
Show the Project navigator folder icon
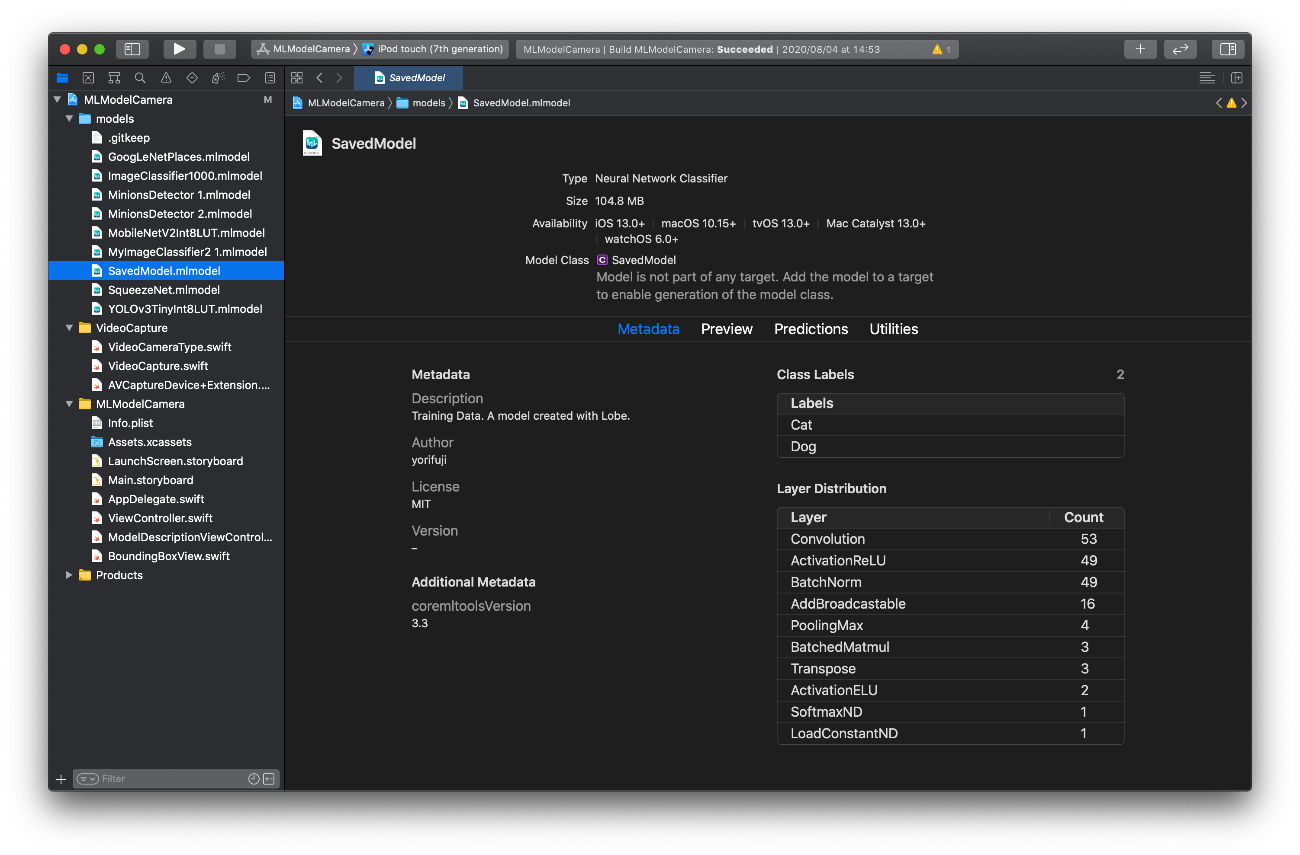(x=62, y=78)
